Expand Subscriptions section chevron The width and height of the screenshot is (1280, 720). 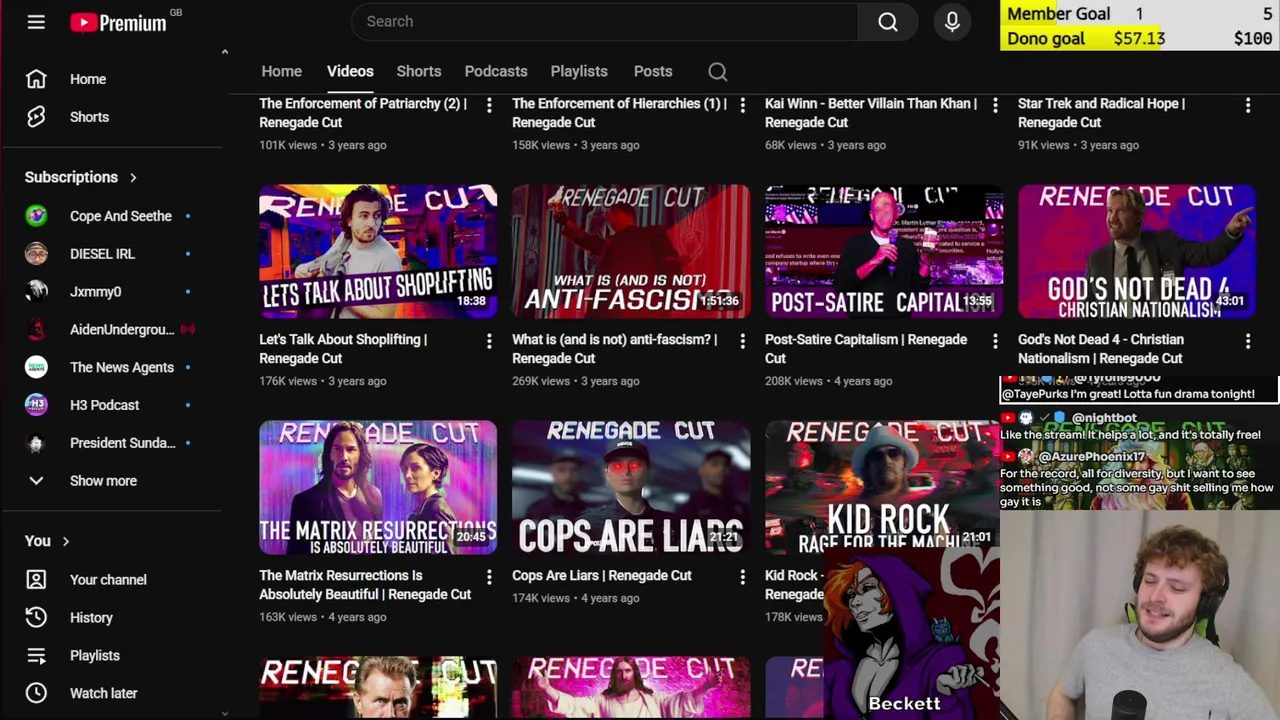click(133, 178)
